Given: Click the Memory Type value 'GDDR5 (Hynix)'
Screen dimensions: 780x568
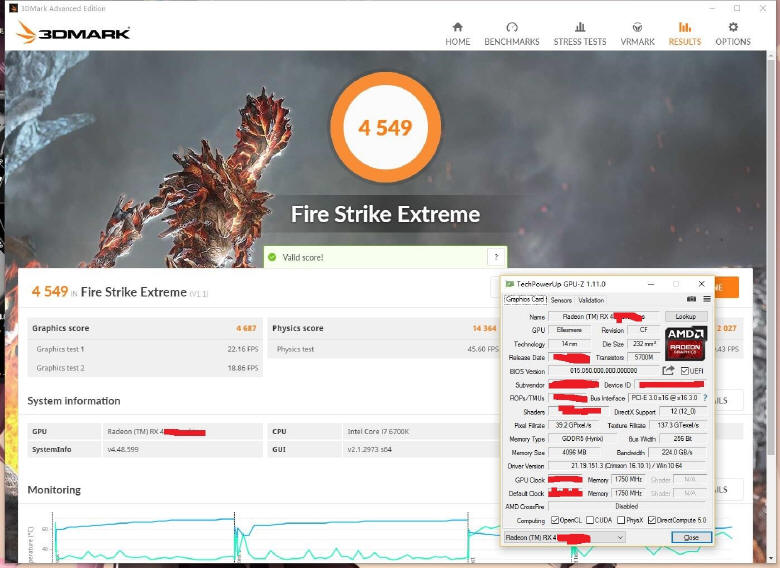Looking at the screenshot, I should click(x=582, y=439).
